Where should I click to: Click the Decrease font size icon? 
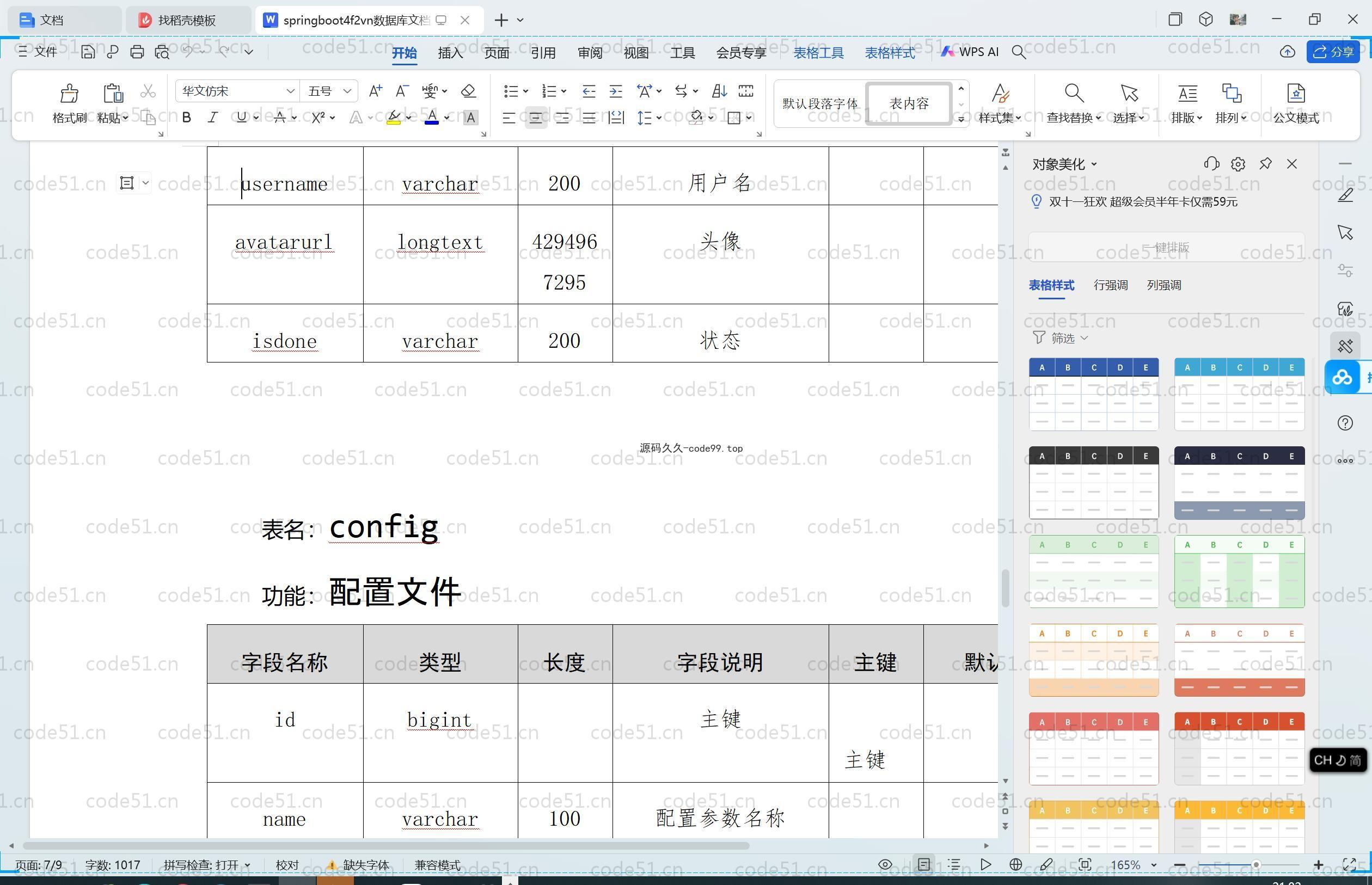click(x=402, y=91)
